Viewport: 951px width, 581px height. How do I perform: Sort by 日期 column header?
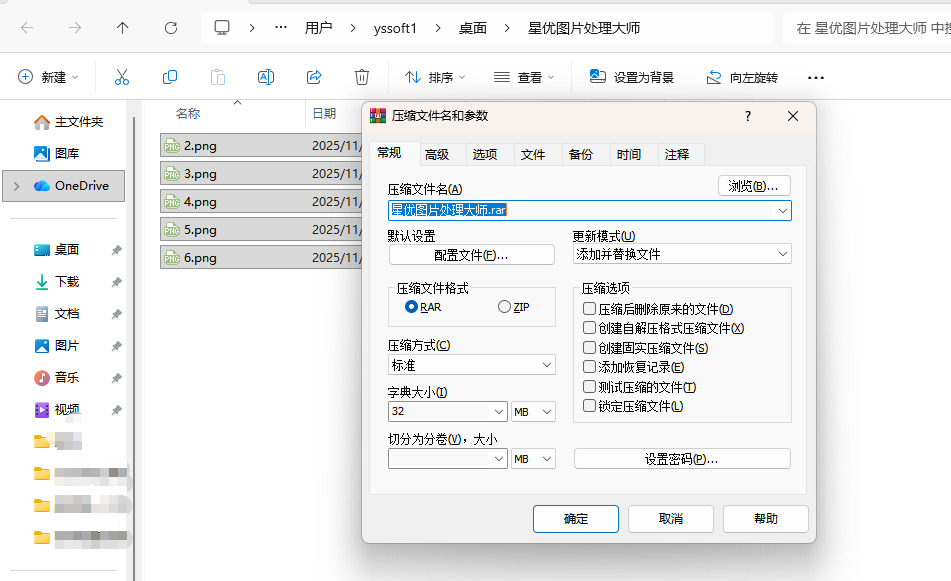324,113
